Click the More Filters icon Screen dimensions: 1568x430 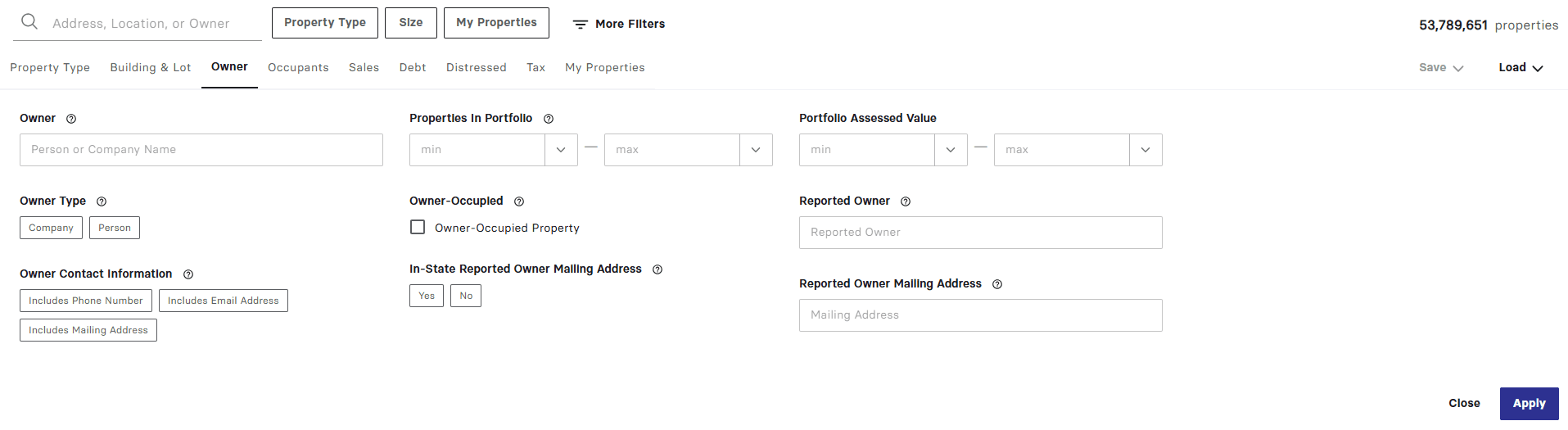click(x=581, y=25)
